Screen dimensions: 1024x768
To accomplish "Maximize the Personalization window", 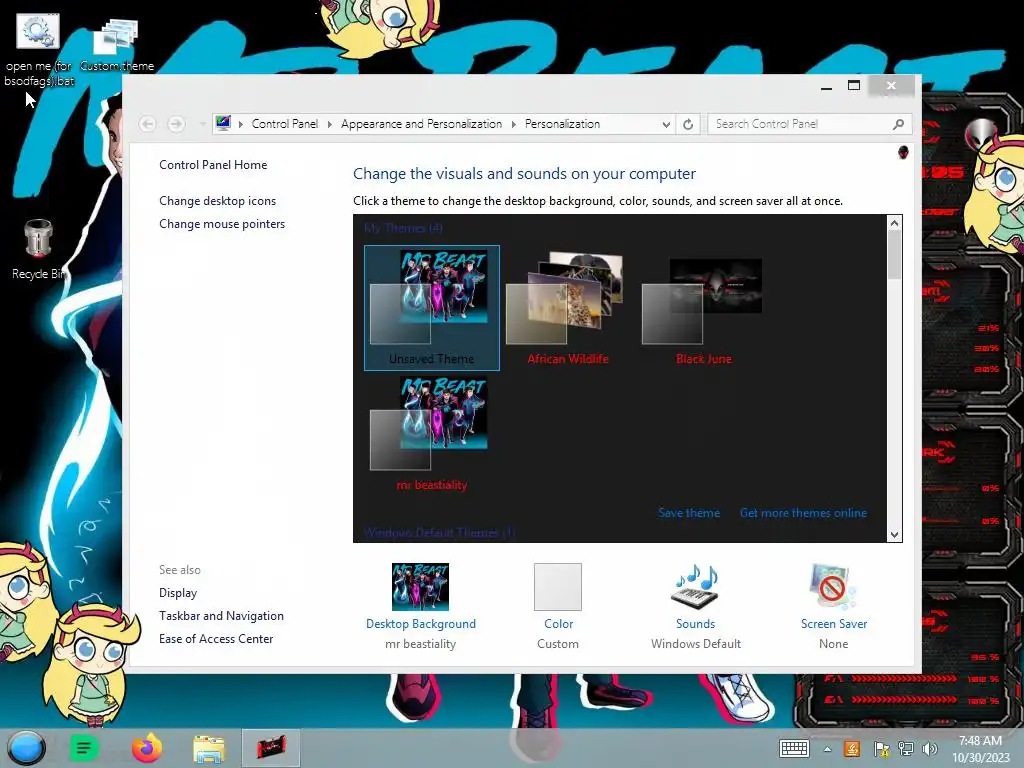I will pos(854,86).
